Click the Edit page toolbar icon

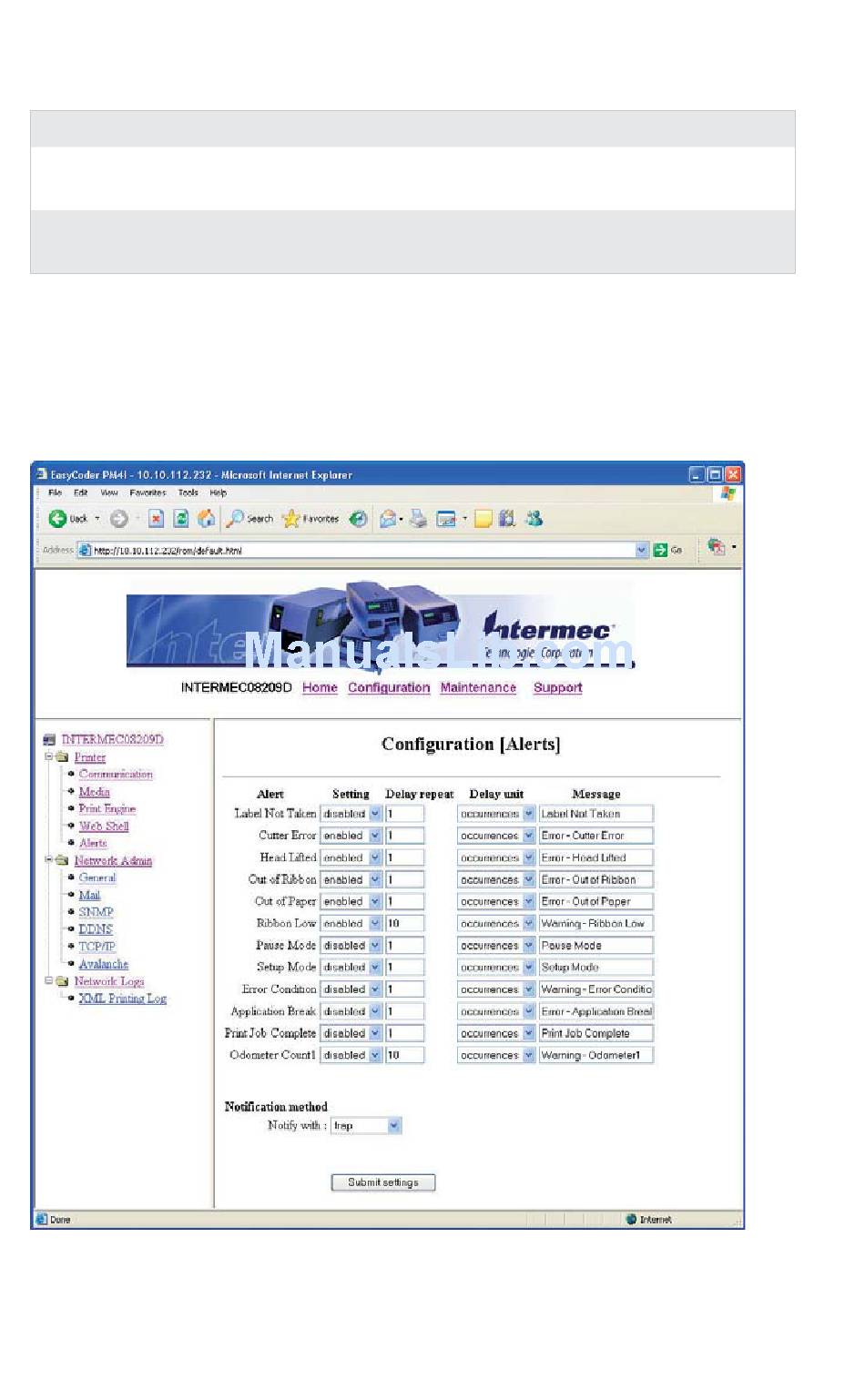pyautogui.click(x=446, y=519)
